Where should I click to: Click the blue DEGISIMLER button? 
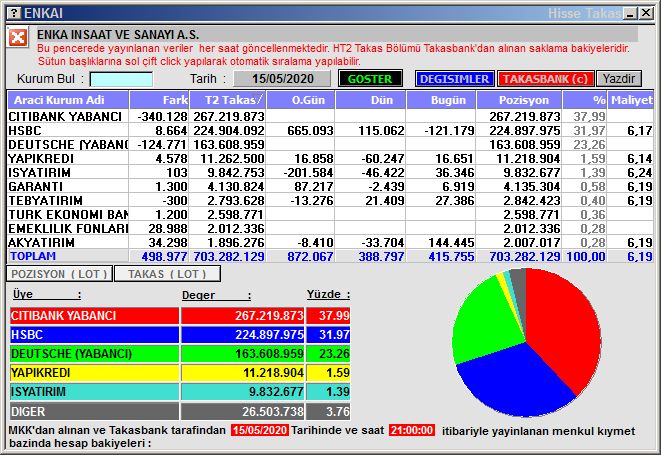tap(454, 79)
